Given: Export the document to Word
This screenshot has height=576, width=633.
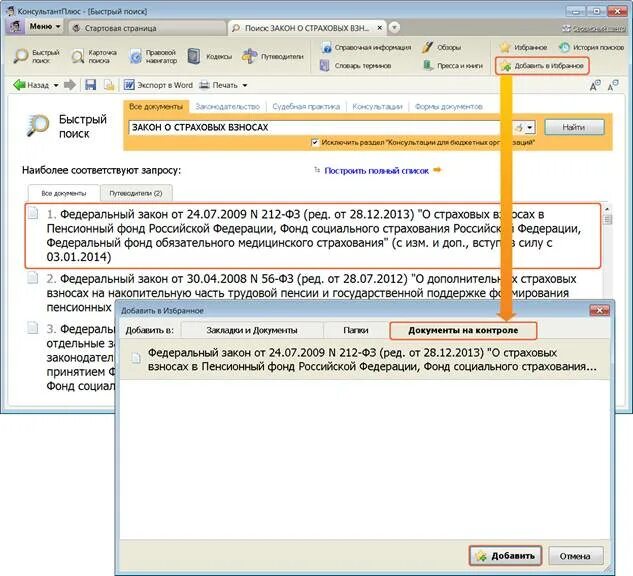Looking at the screenshot, I should [x=158, y=85].
